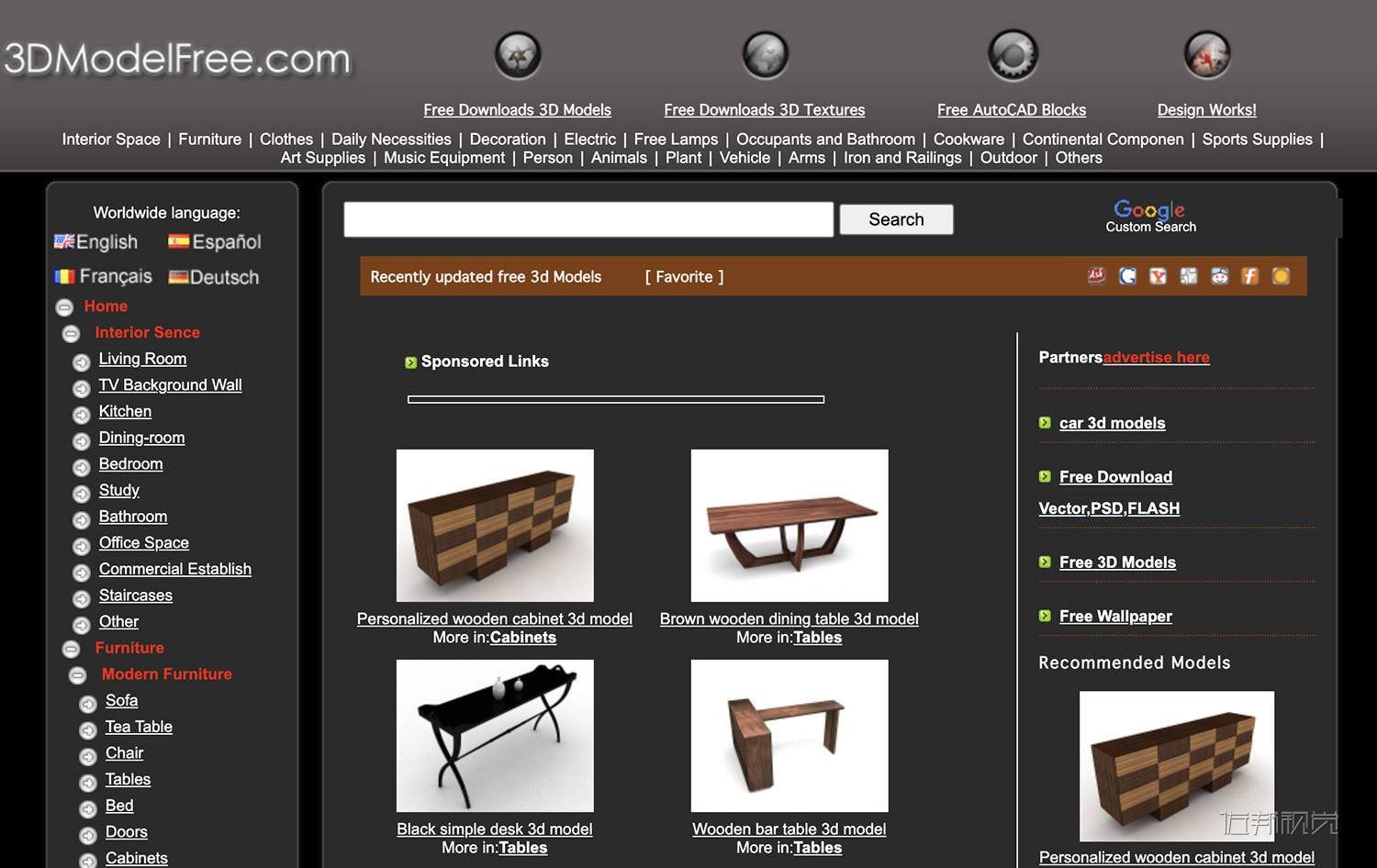Screen dimensions: 1377x868
Task: Collapse the Modern Furniture tree node
Action: click(x=78, y=675)
